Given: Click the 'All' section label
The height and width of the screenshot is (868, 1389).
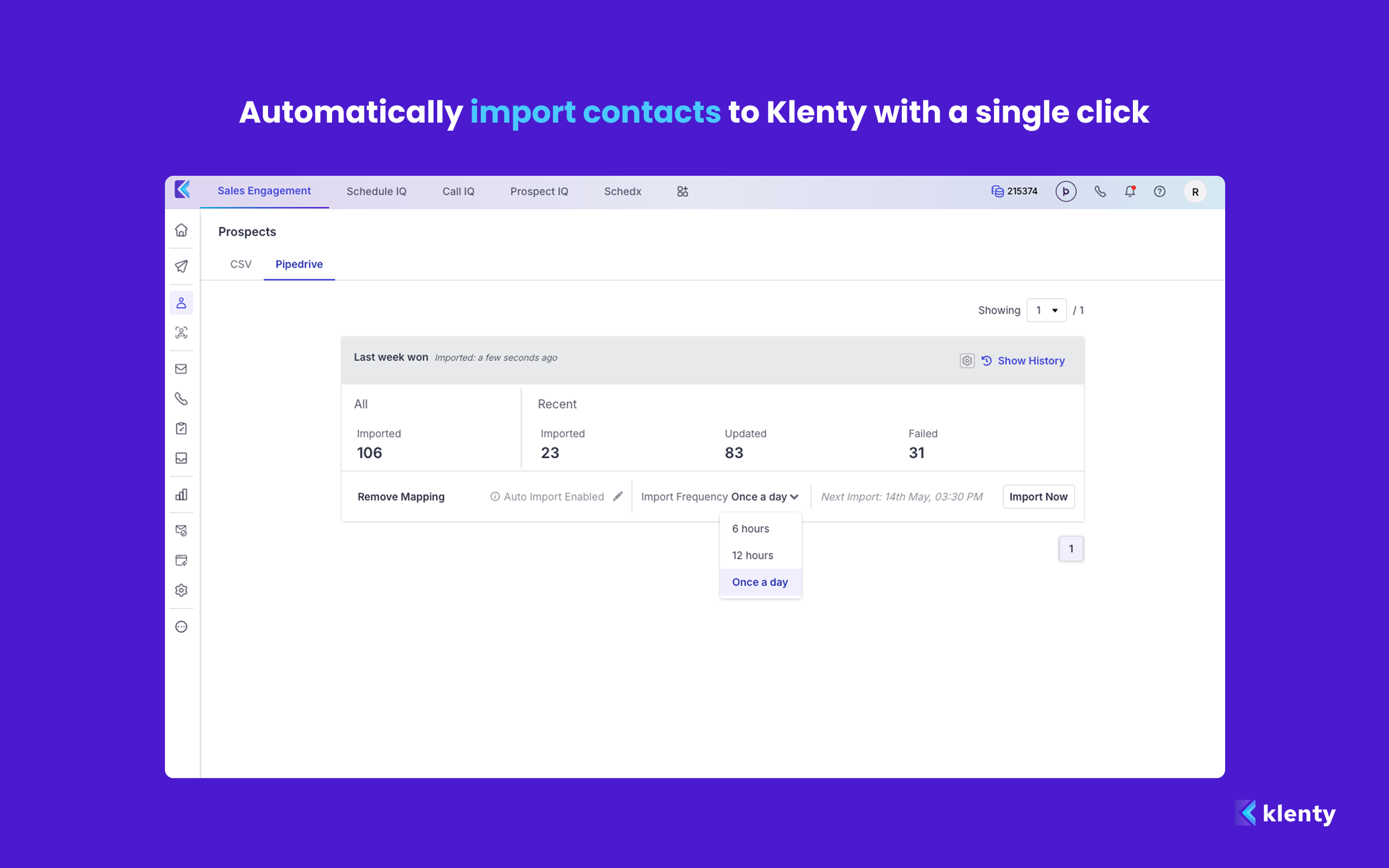Looking at the screenshot, I should [360, 404].
